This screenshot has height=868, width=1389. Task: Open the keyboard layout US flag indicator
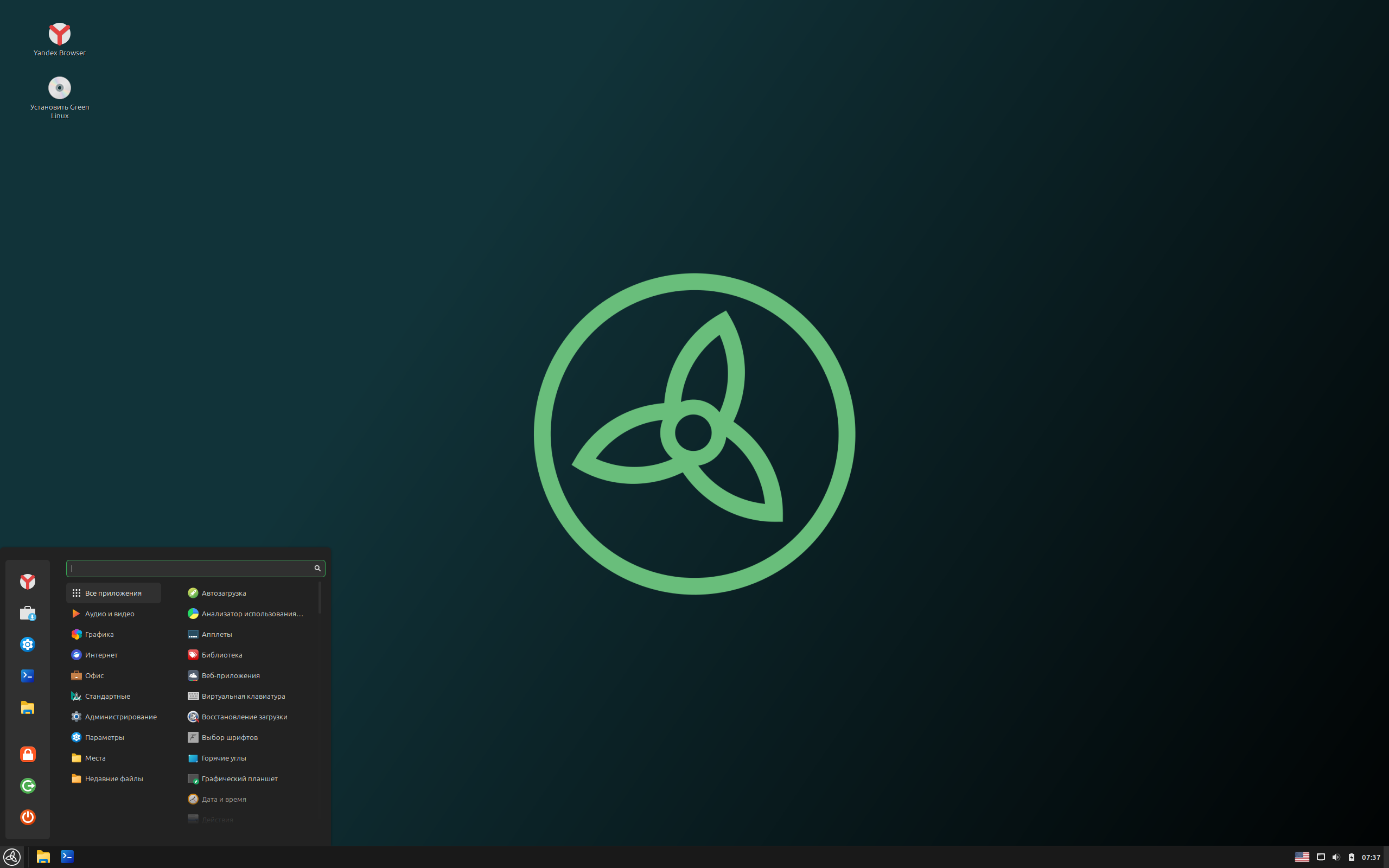click(1302, 857)
